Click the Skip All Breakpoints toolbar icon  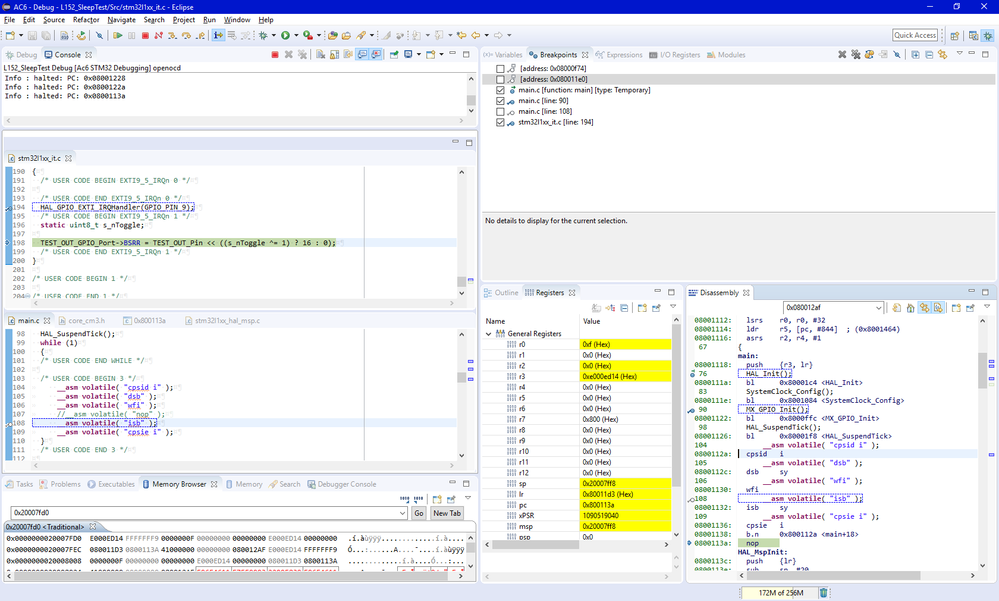tap(99, 36)
